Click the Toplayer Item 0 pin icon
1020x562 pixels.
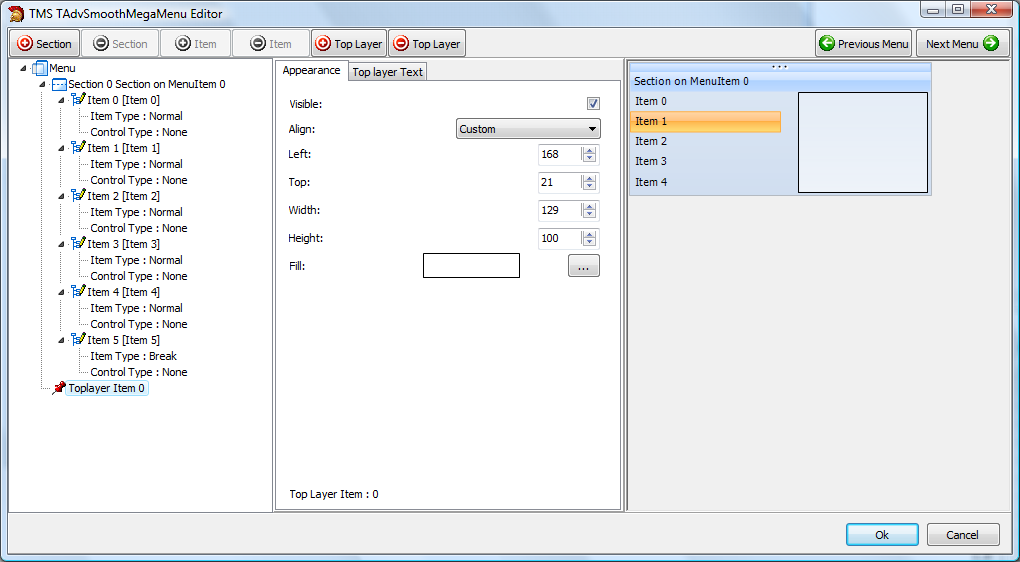point(59,388)
